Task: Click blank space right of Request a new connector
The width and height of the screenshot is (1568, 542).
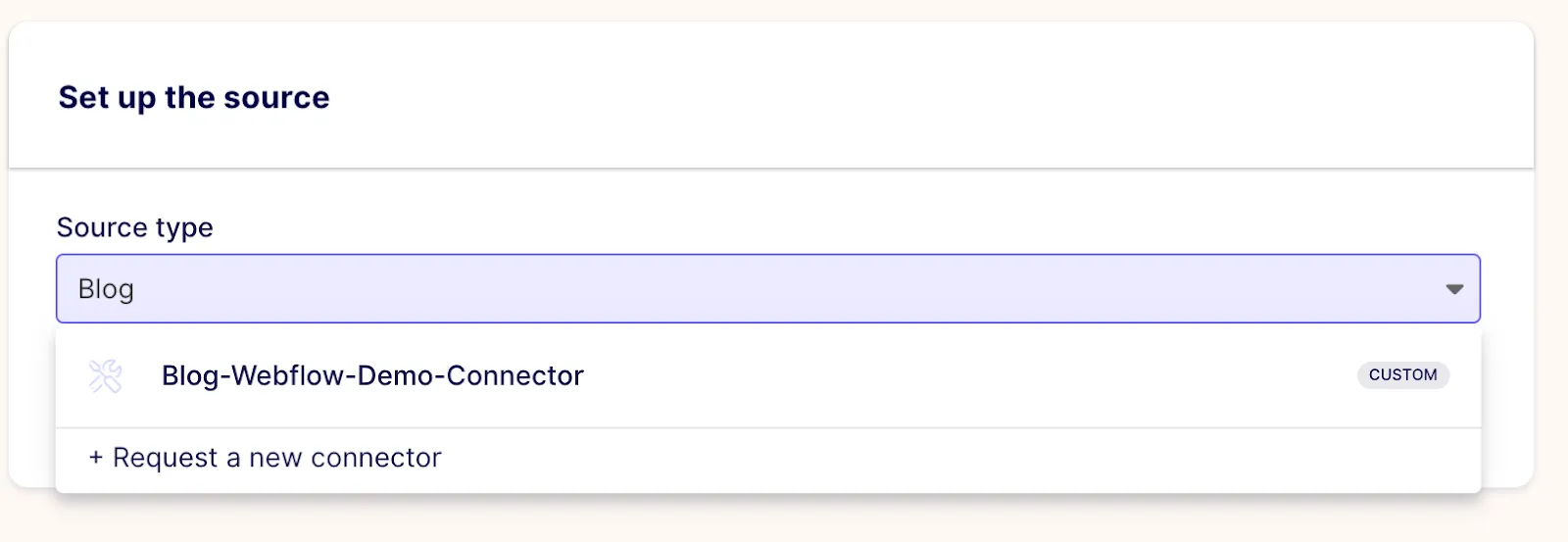Action: [x=960, y=459]
